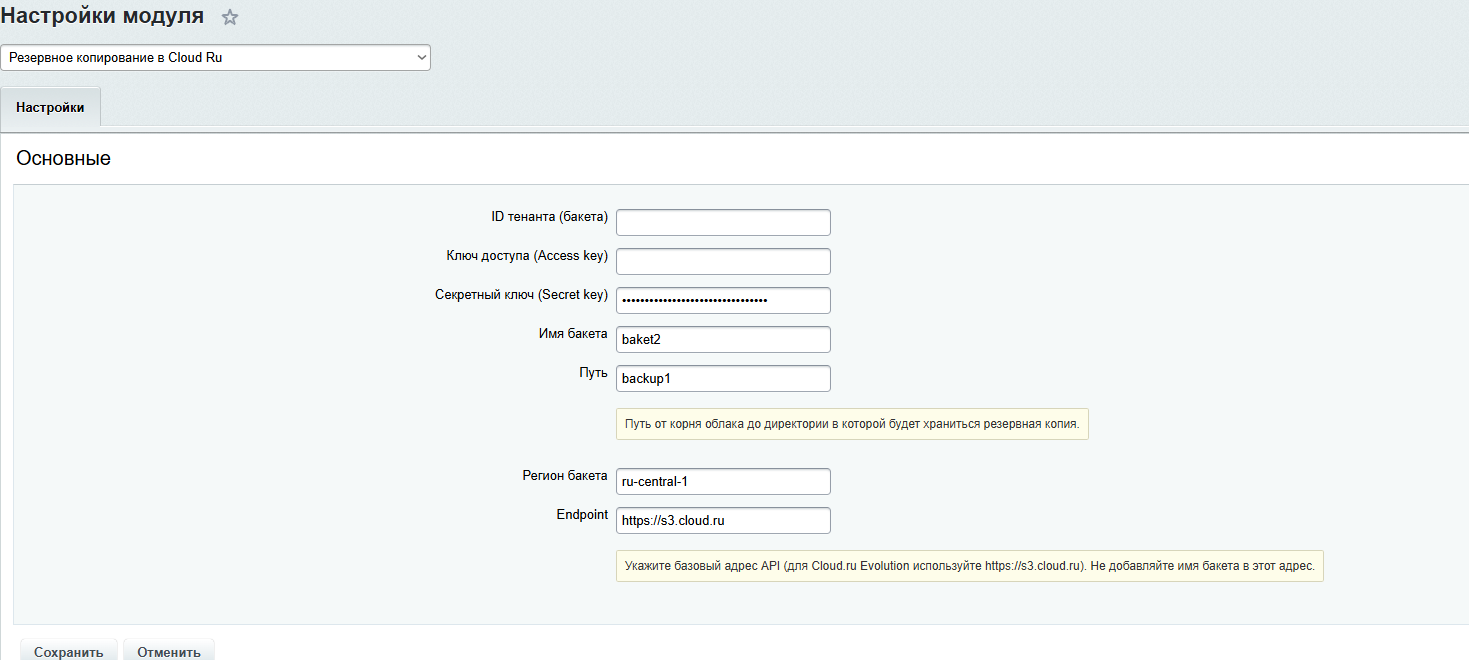The width and height of the screenshot is (1469, 660).
Task: Click the path field containing backup1
Action: [x=723, y=378]
